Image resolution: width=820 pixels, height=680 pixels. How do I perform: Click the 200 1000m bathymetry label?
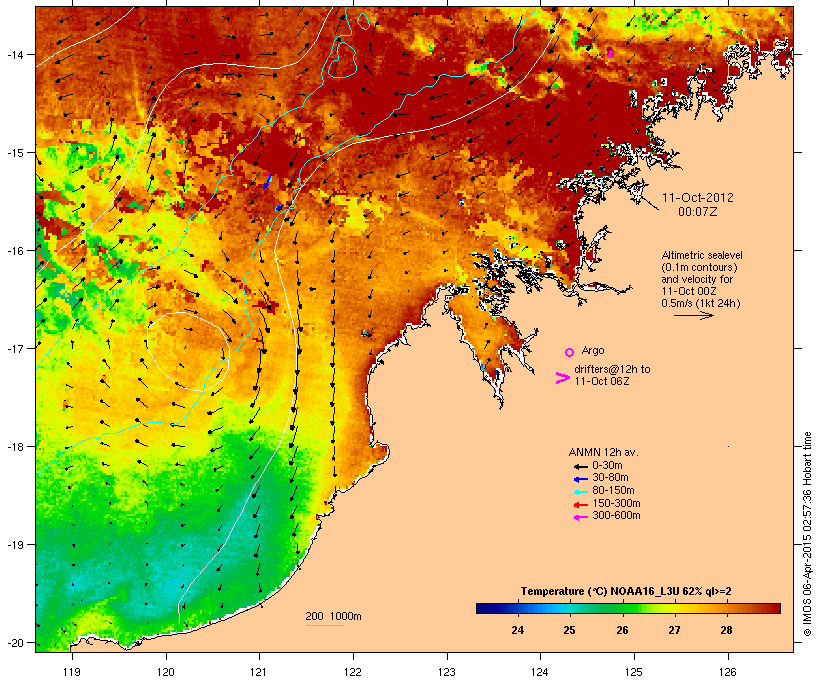click(333, 617)
